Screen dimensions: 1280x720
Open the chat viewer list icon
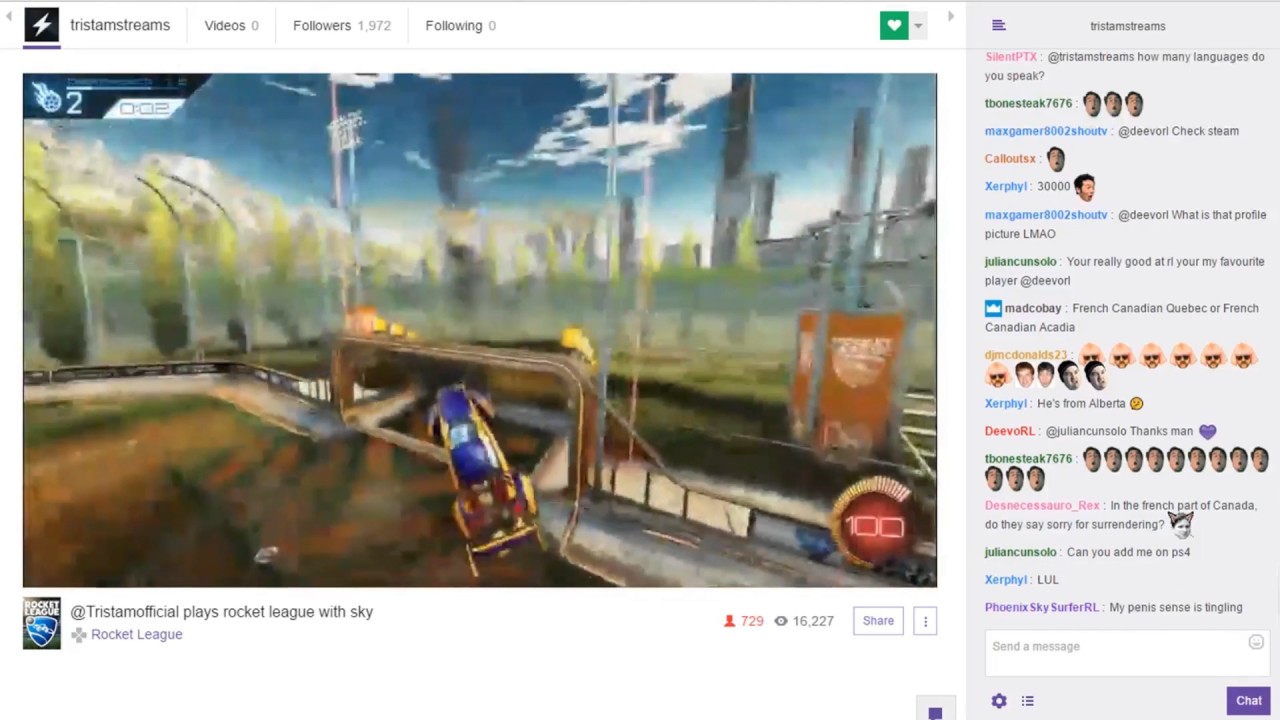click(x=1027, y=701)
